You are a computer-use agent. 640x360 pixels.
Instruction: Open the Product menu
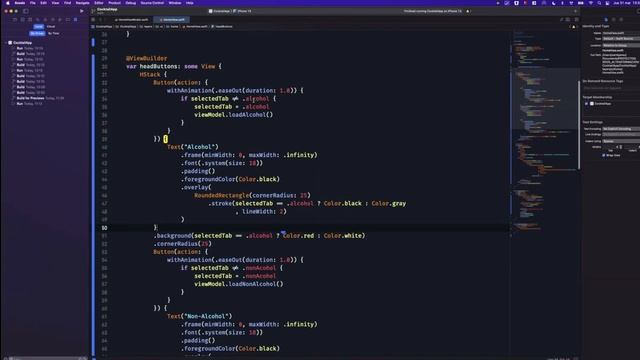click(114, 3)
